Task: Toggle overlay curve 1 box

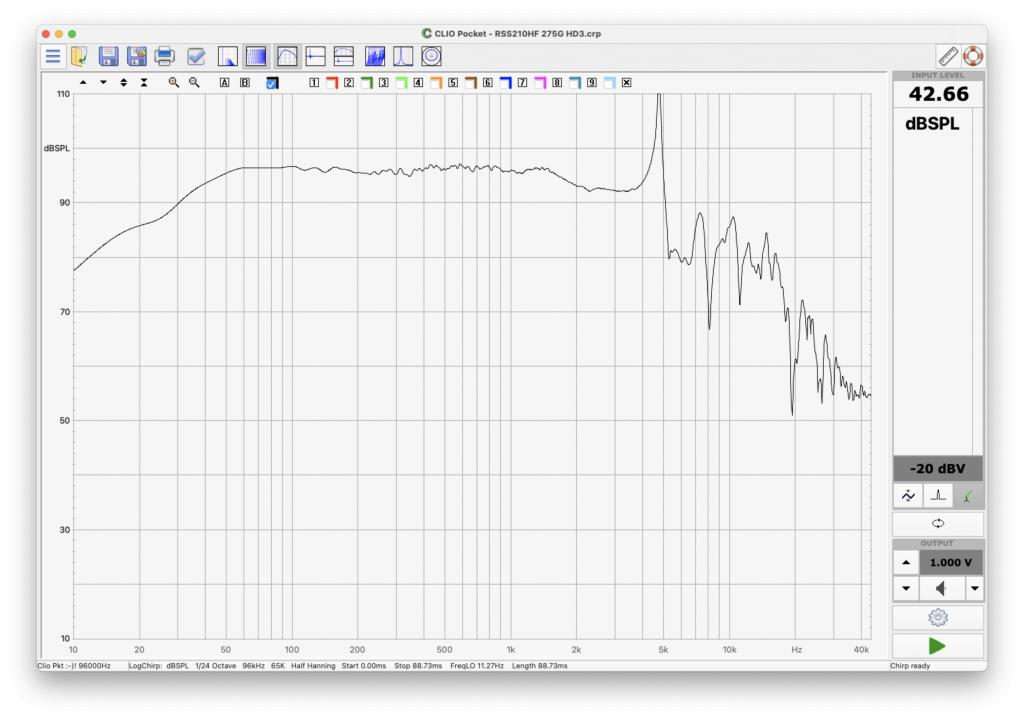Action: coord(314,83)
